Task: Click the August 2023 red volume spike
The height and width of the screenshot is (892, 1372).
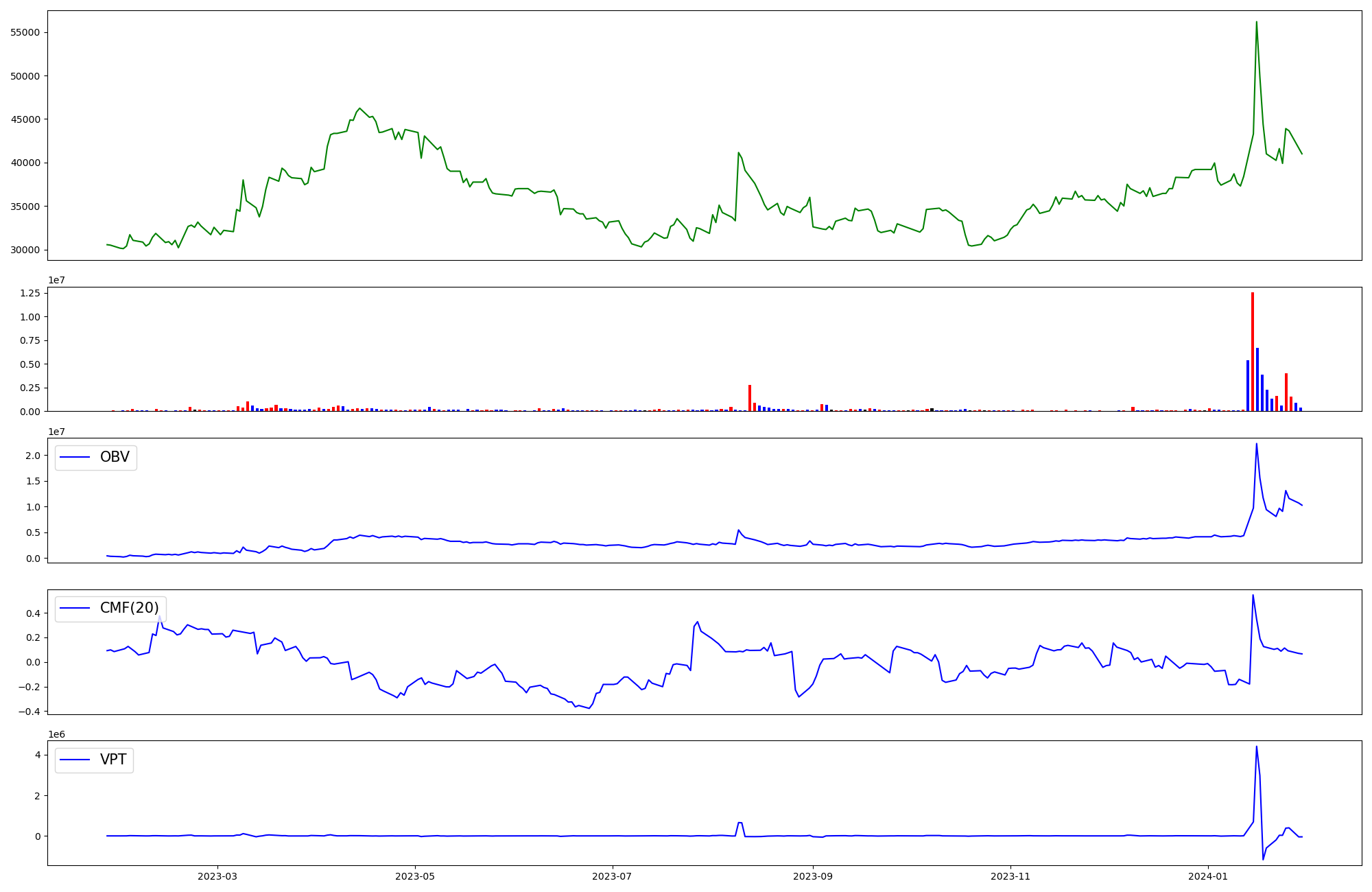Action: click(750, 398)
